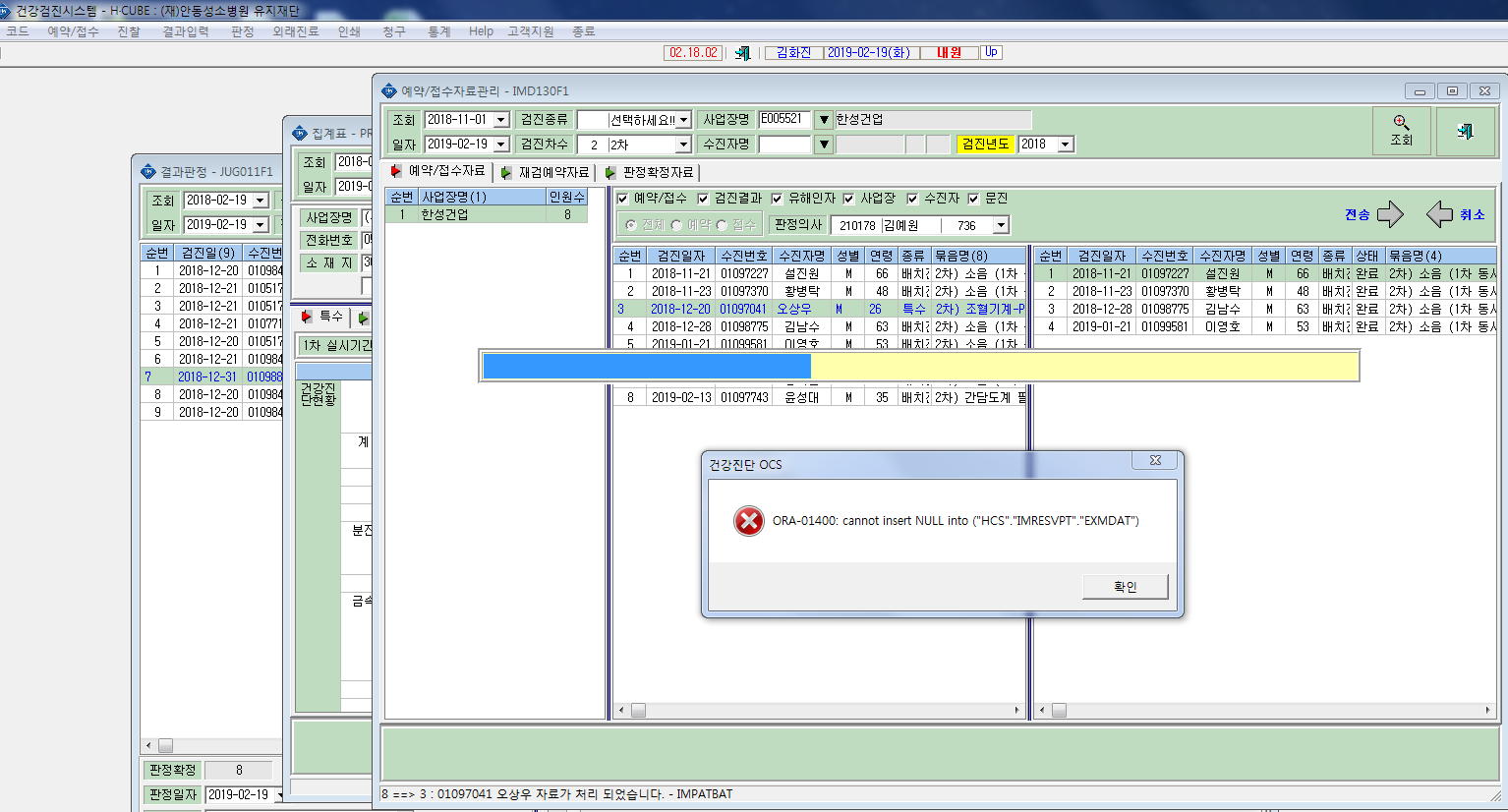Click the 전송 right arrow icon
The image size is (1508, 812).
click(1390, 214)
